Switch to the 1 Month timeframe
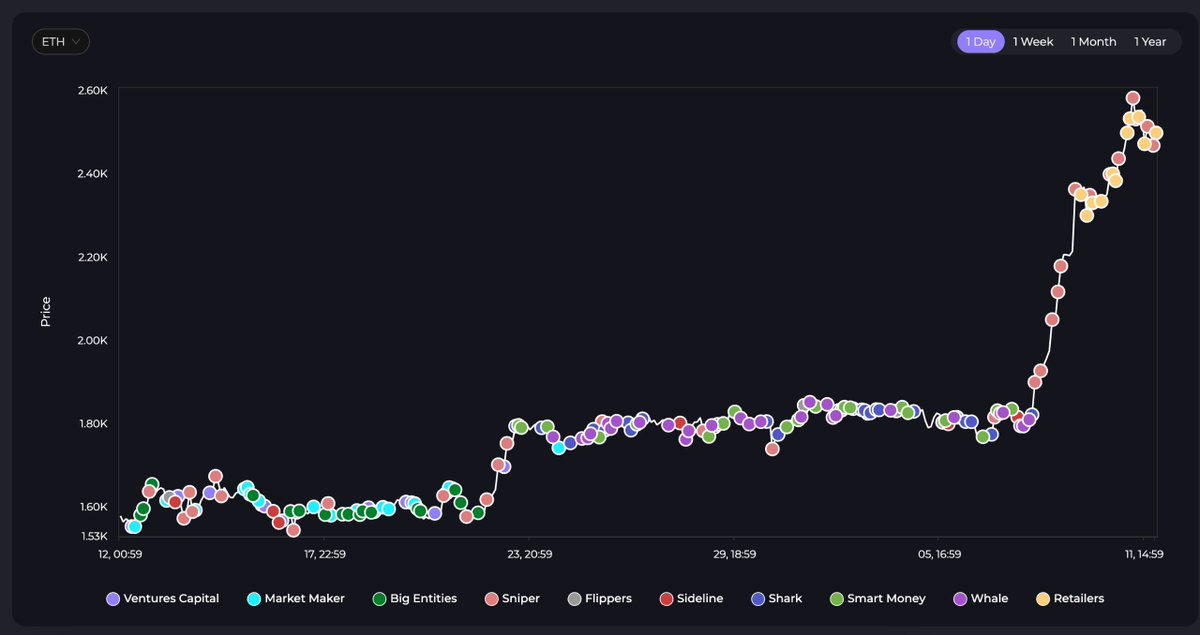The image size is (1200, 635). pos(1093,42)
